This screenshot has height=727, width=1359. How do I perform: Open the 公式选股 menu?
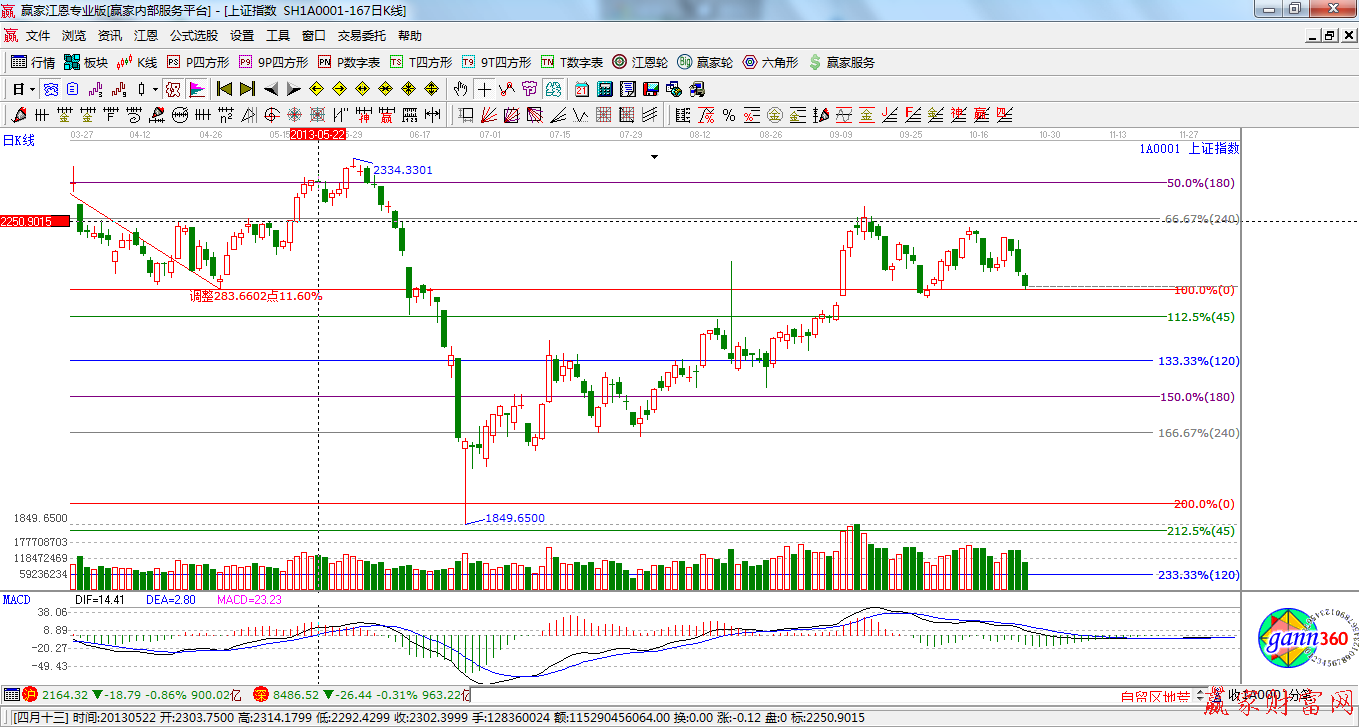pos(193,35)
